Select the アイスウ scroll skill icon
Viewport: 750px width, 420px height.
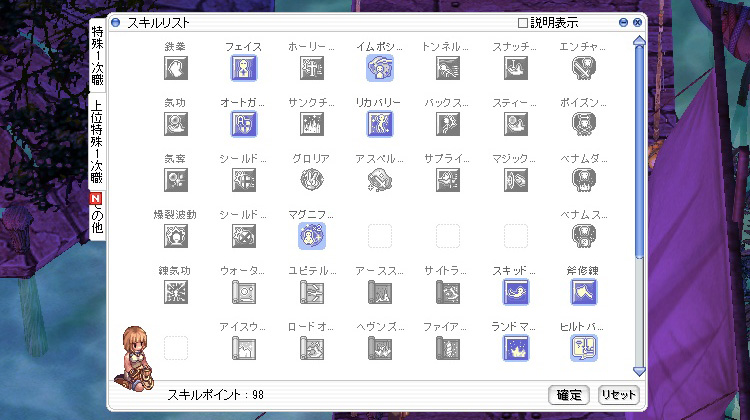[x=243, y=348]
